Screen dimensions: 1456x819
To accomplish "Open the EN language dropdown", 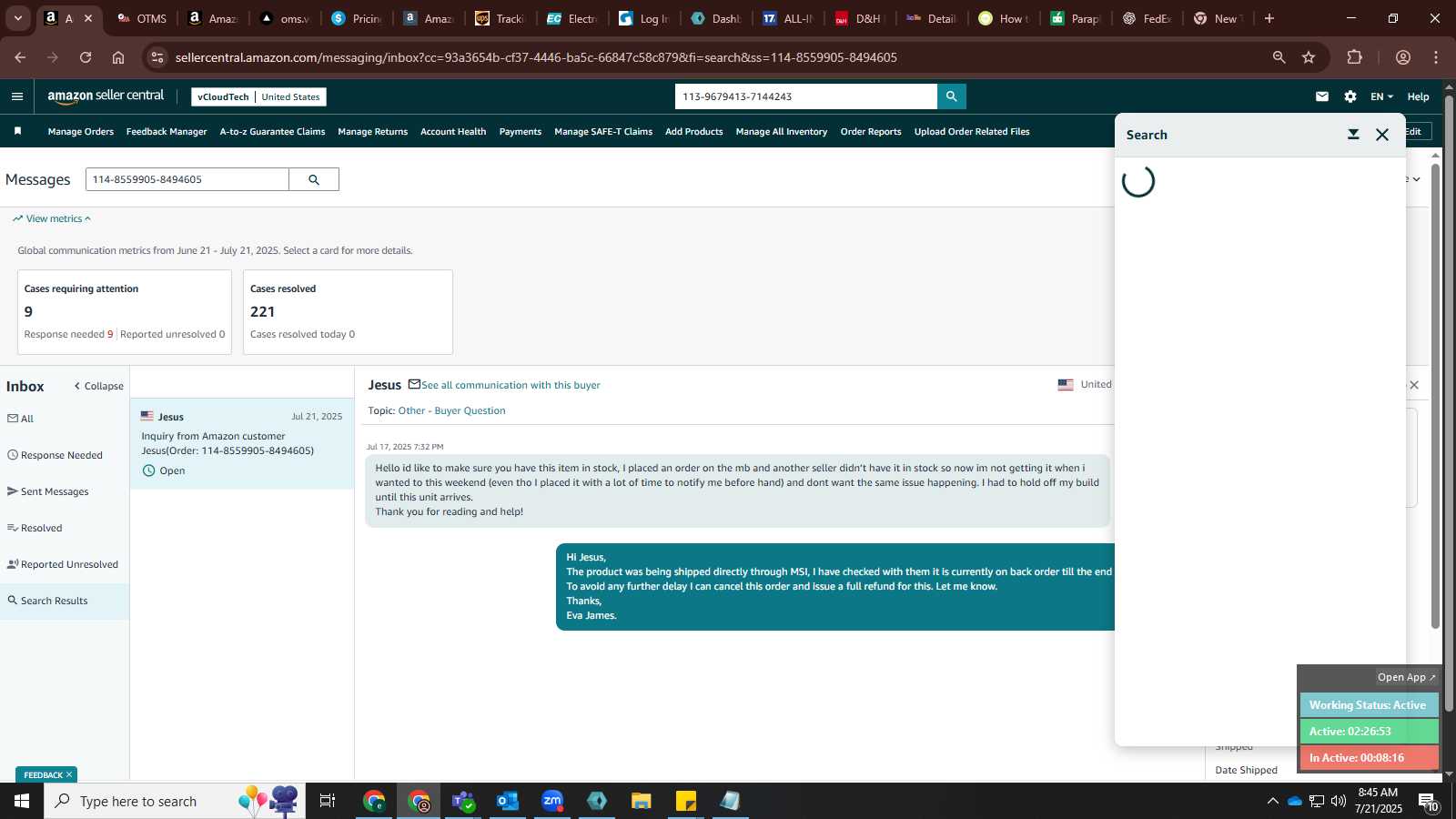I will 1381,96.
